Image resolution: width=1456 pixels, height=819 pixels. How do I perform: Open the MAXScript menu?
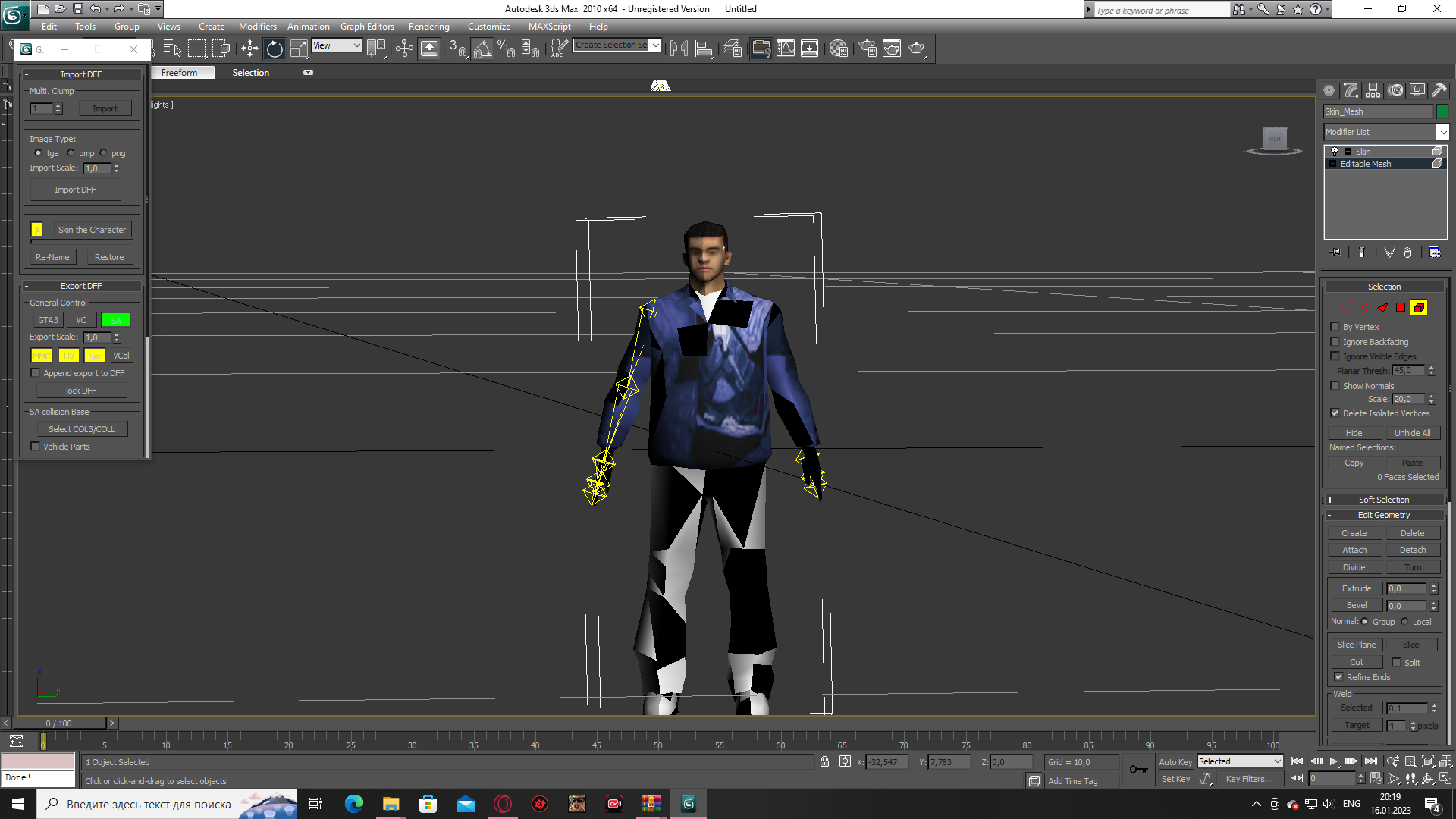(549, 27)
